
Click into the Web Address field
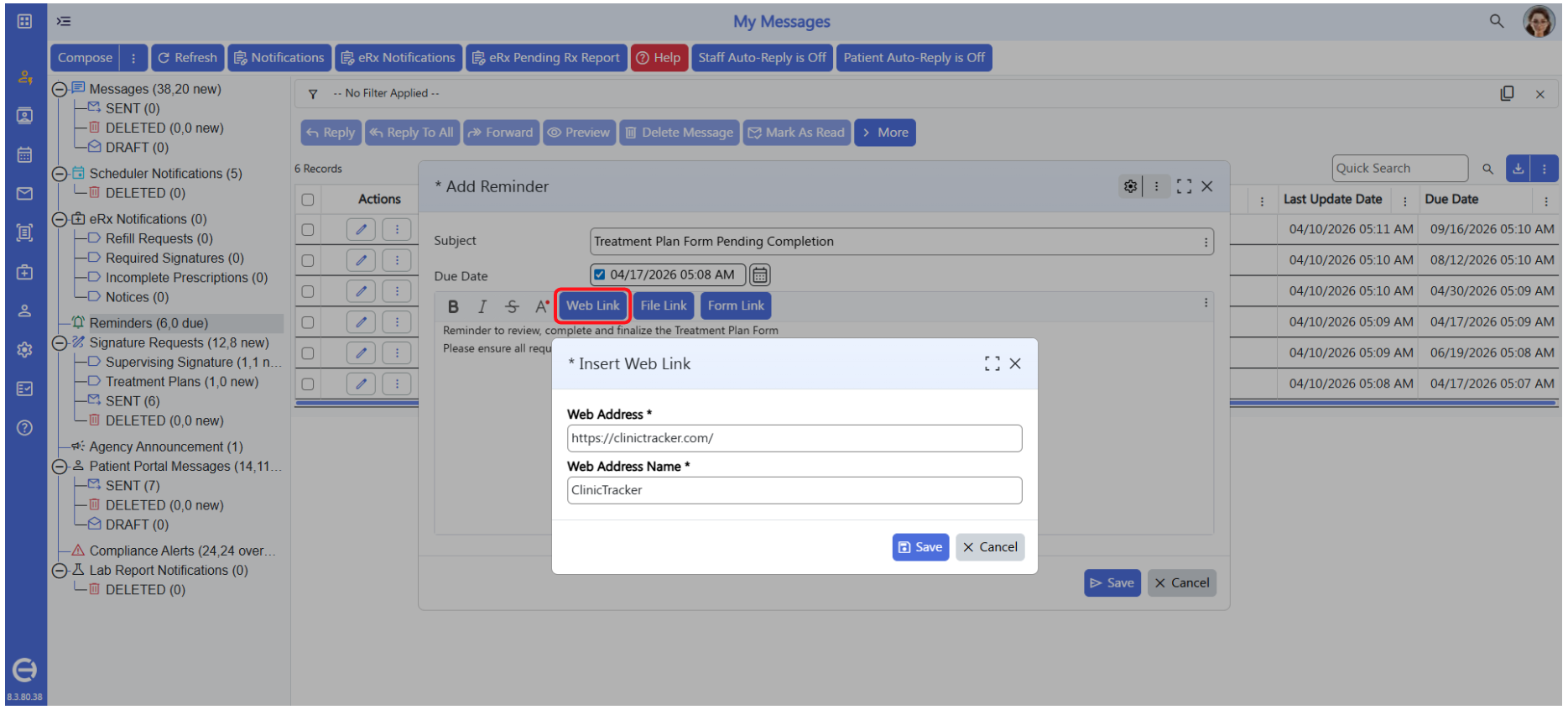[x=794, y=438]
